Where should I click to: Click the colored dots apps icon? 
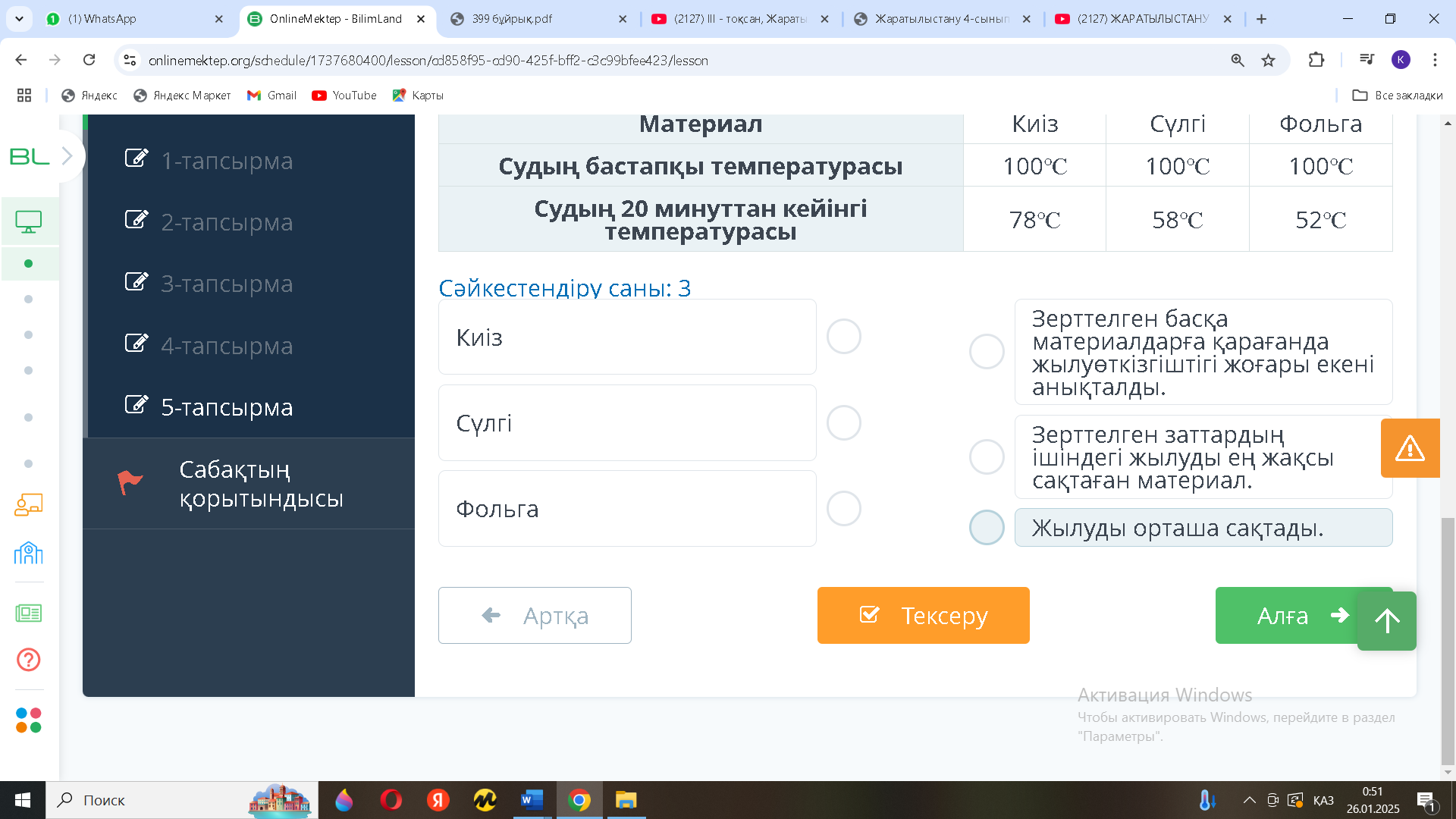(29, 720)
